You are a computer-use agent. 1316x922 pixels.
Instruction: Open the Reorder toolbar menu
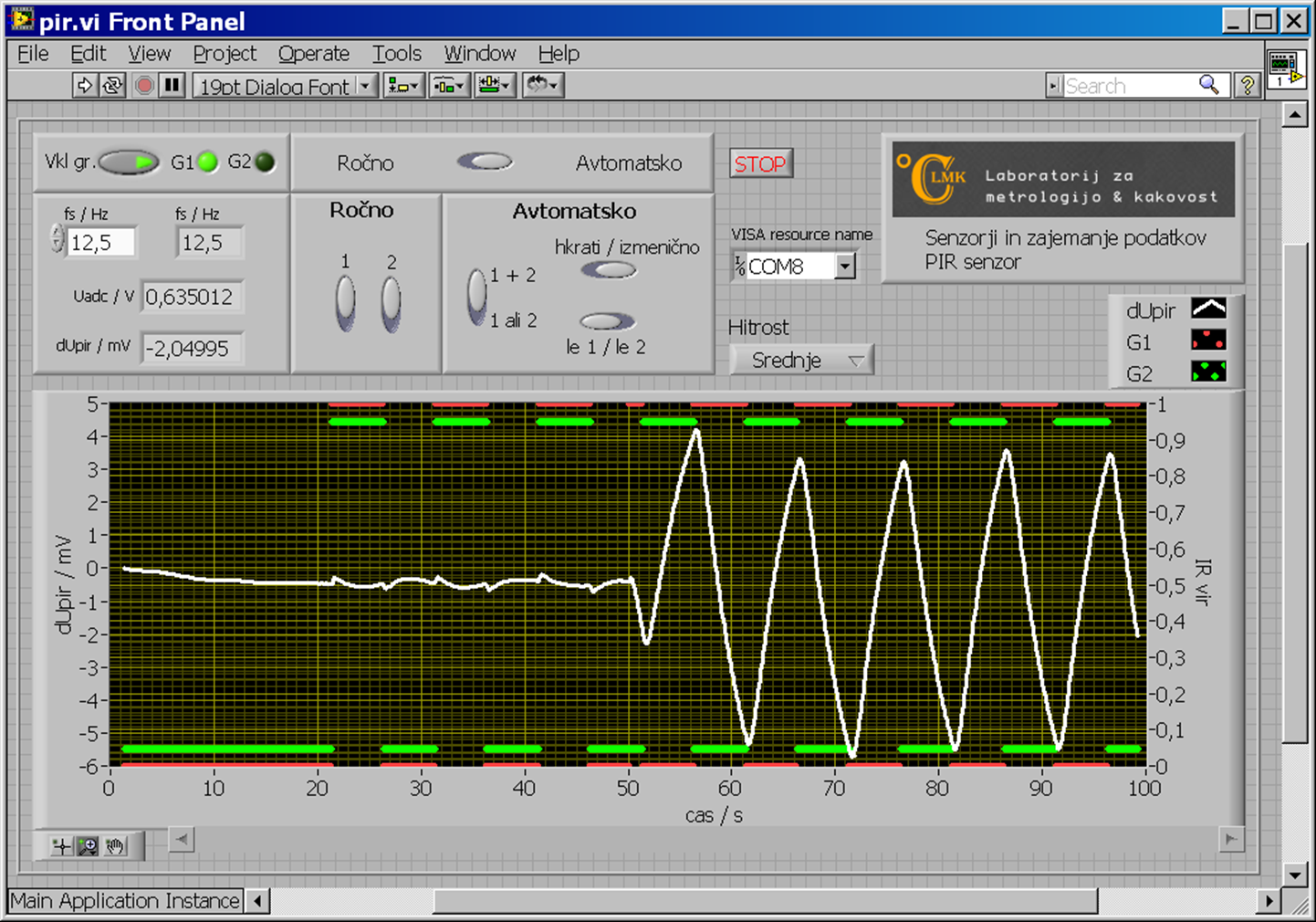tap(543, 85)
